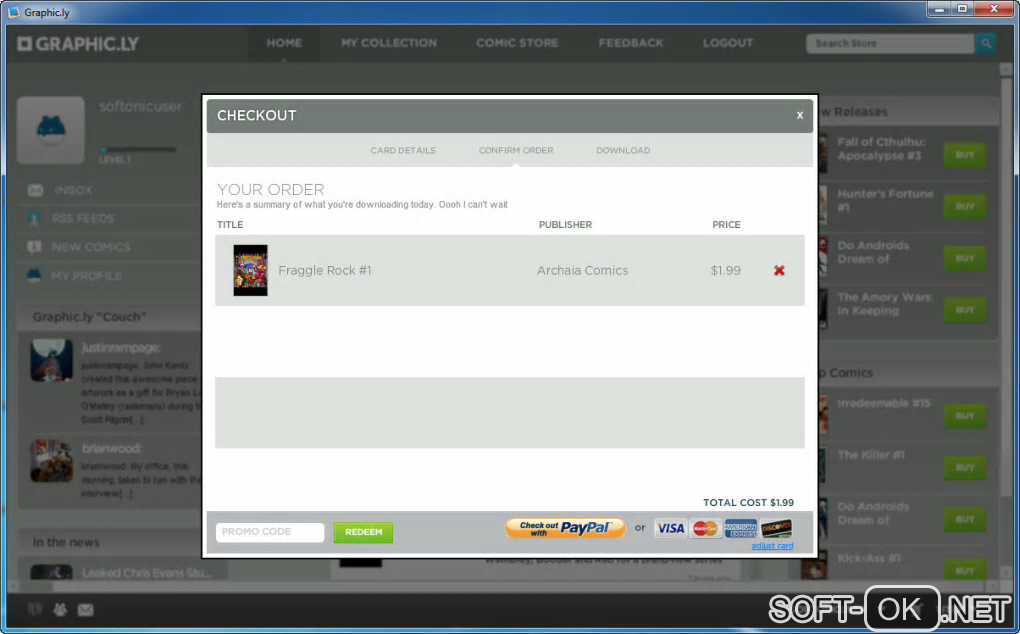Click the Graphic.ly icon in the title bar
Viewport: 1020px width, 634px height.
point(13,12)
